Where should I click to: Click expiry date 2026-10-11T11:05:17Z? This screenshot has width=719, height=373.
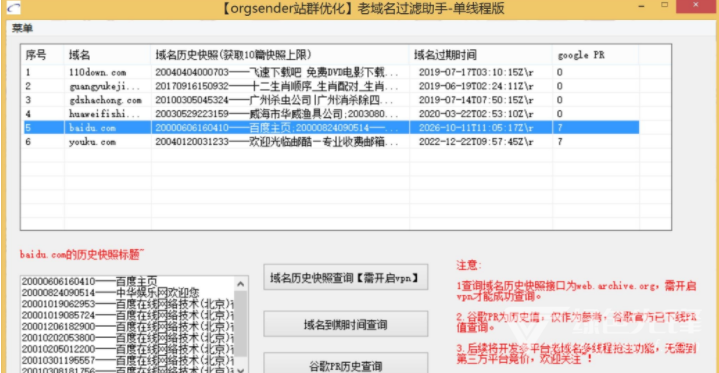(x=476, y=128)
